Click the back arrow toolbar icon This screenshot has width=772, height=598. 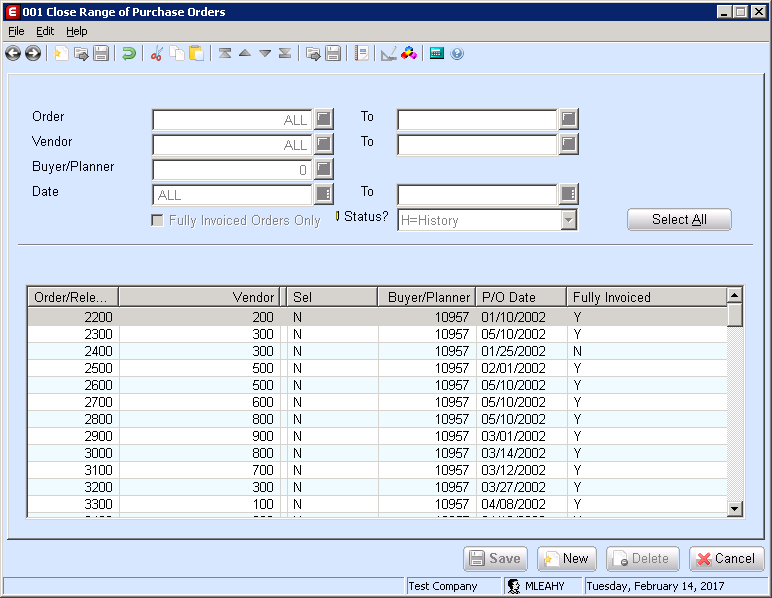pyautogui.click(x=13, y=53)
